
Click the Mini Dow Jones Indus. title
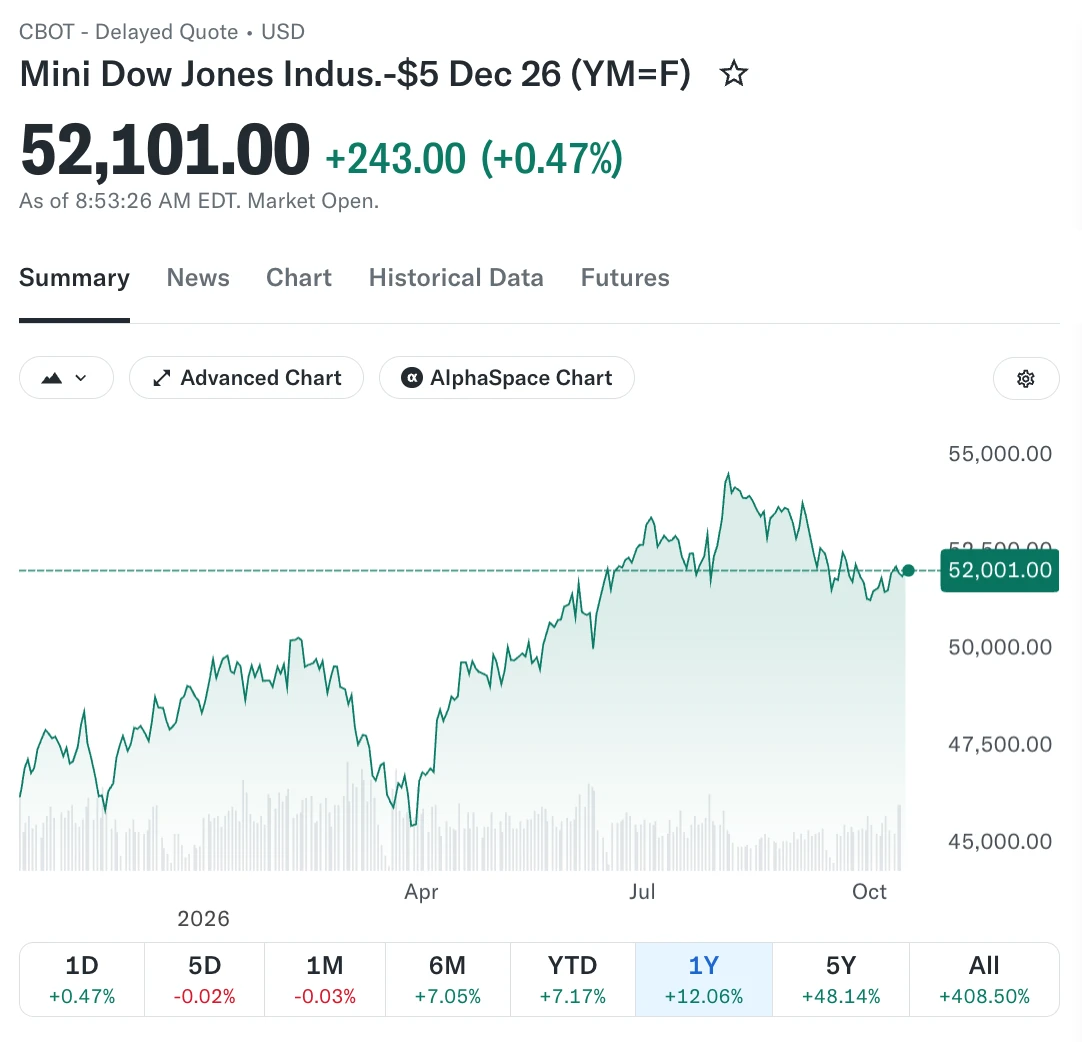pos(355,74)
